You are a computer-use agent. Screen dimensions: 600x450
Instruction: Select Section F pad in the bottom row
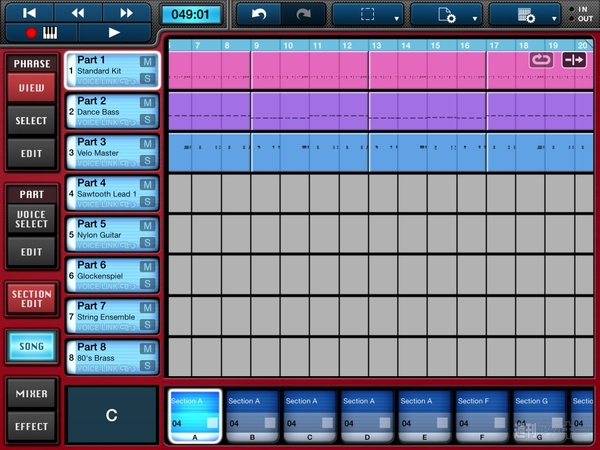[x=482, y=416]
